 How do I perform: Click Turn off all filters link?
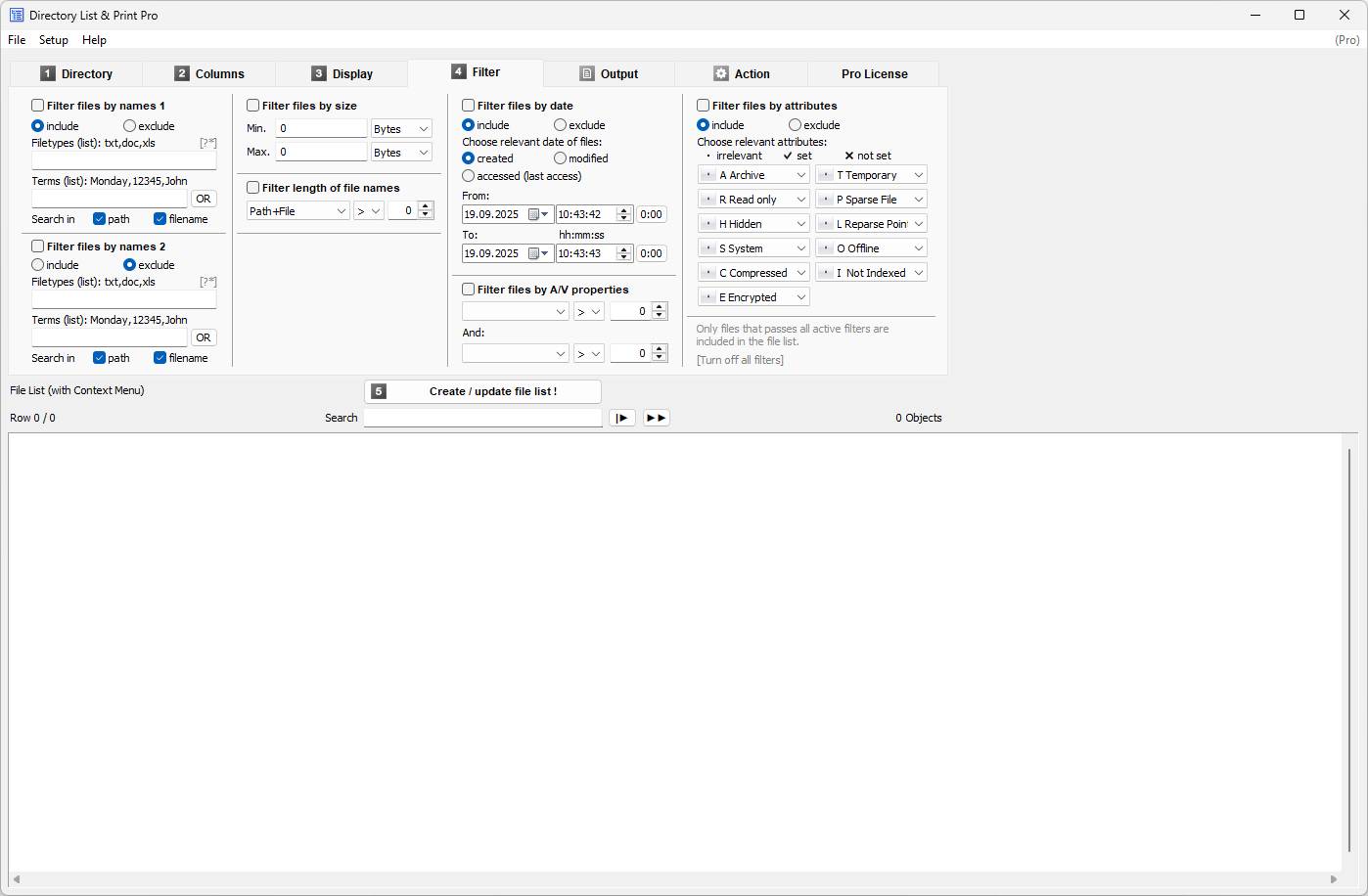click(740, 360)
